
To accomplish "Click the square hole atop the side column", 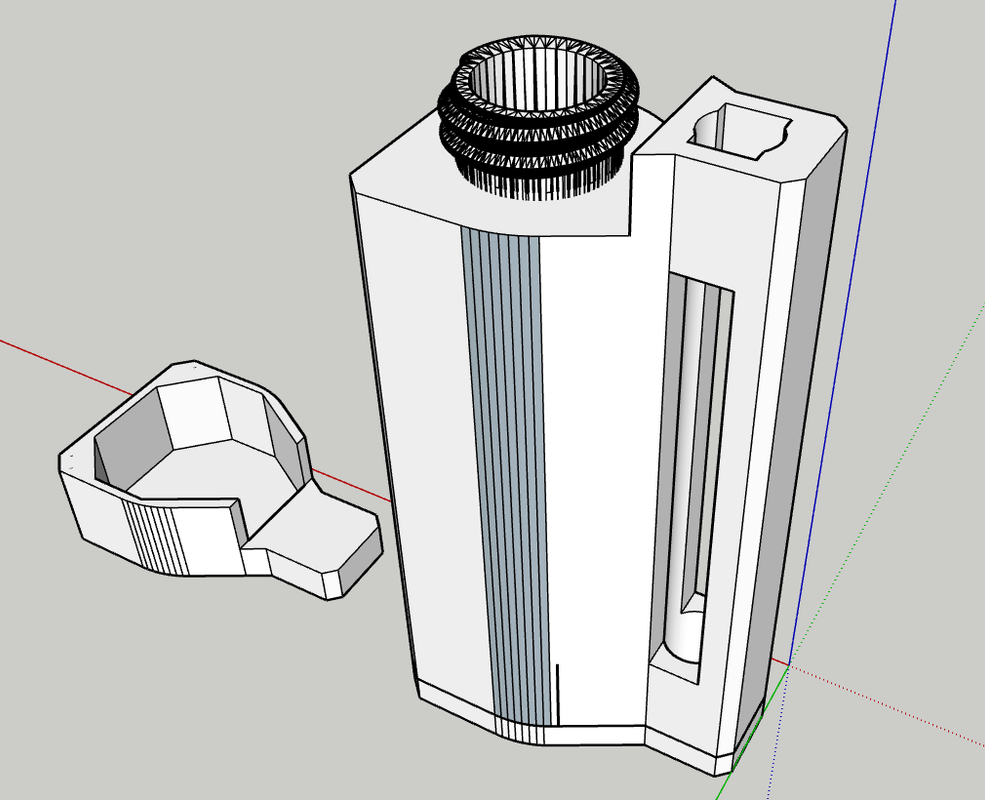I will tap(740, 134).
